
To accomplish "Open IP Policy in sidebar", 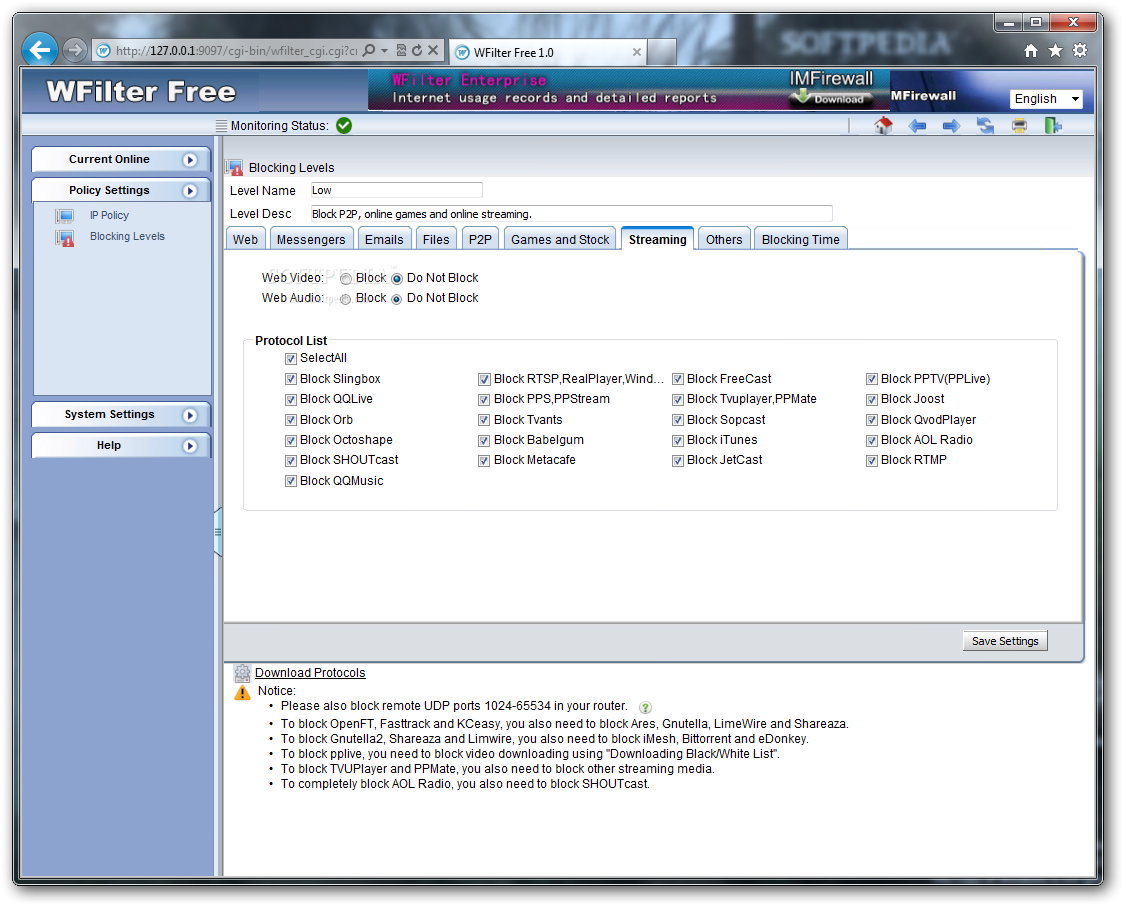I will (110, 215).
